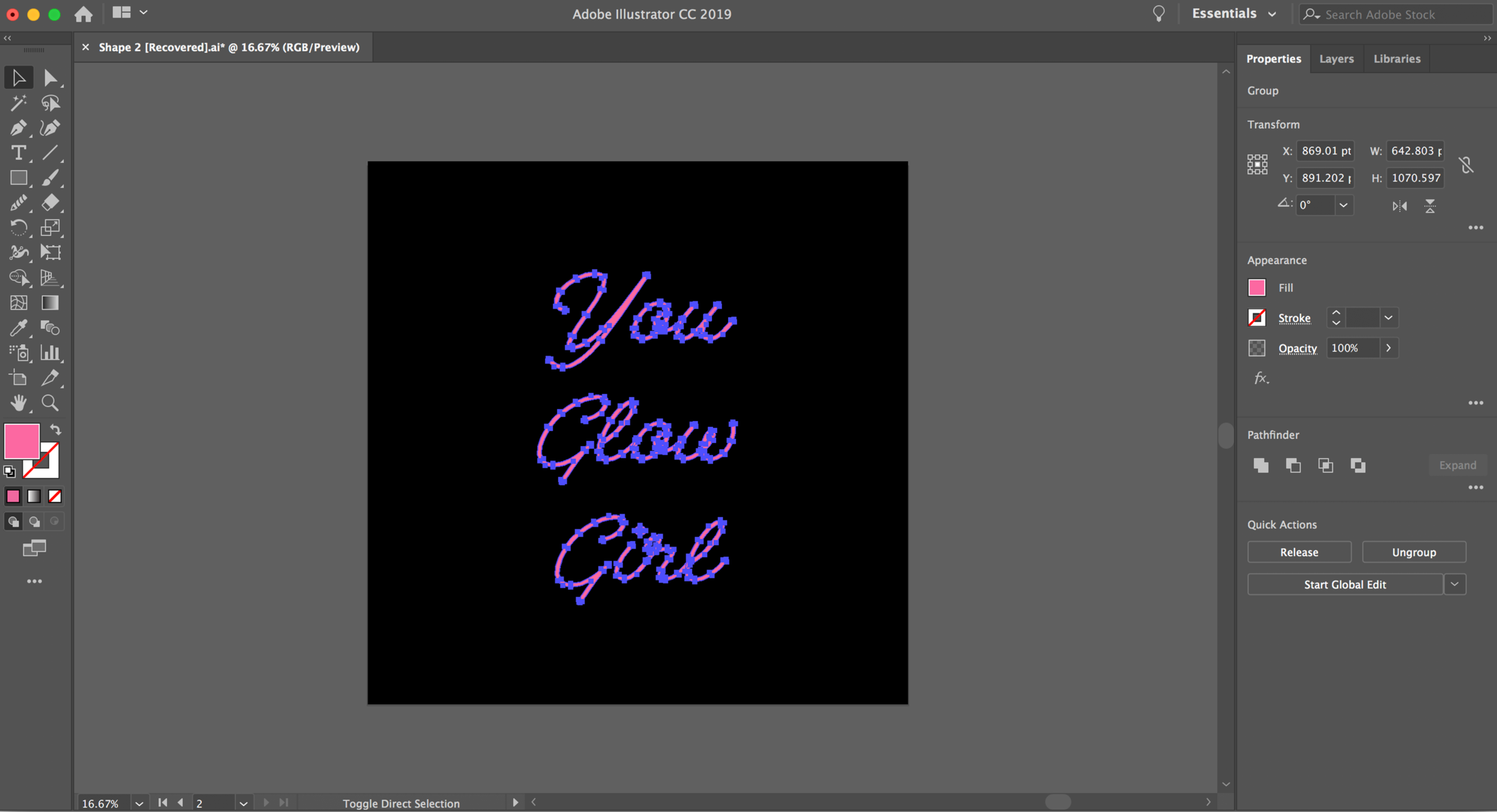Select the Free Transform tool
The height and width of the screenshot is (812, 1497).
click(x=50, y=253)
